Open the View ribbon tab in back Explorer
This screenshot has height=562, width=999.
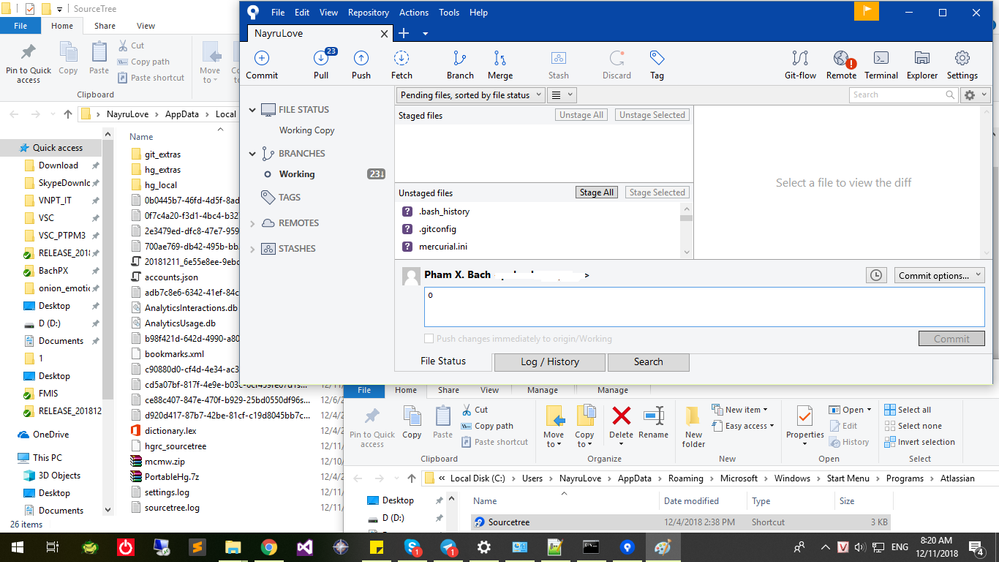click(x=145, y=26)
